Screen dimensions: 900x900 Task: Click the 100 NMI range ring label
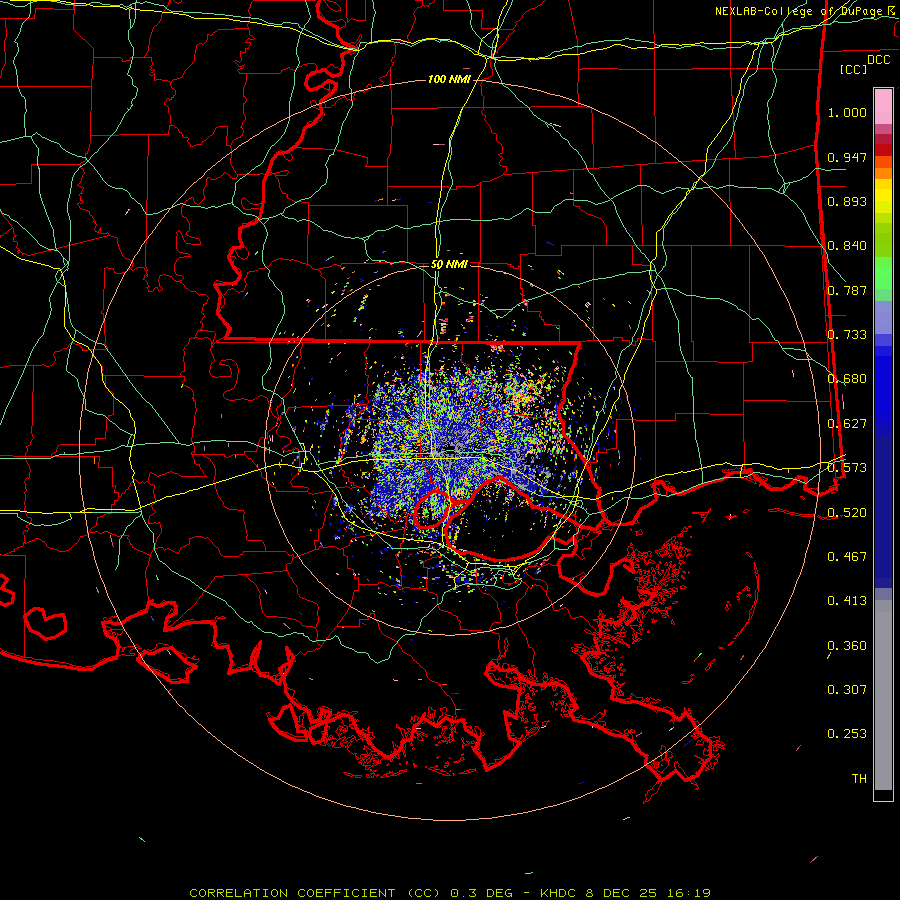(449, 79)
